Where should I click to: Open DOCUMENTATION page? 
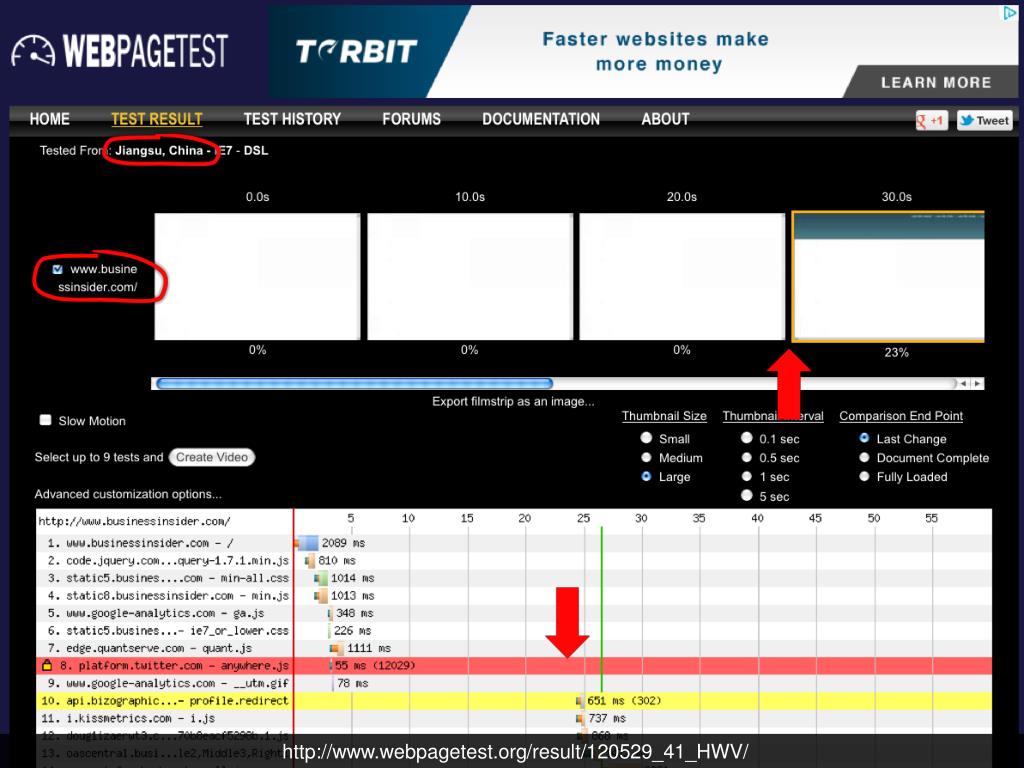click(541, 119)
